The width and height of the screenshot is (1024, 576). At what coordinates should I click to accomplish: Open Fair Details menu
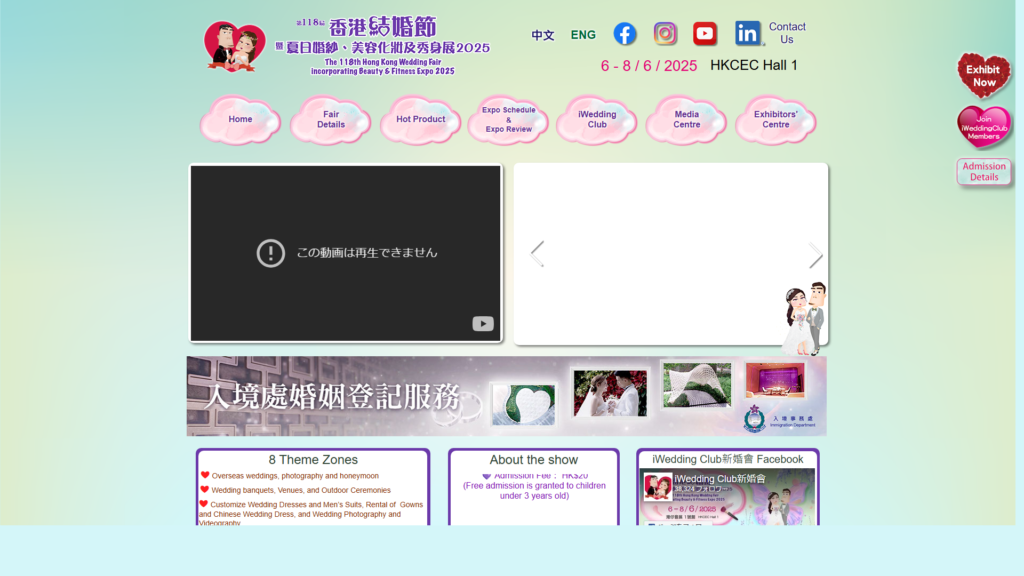(x=330, y=120)
